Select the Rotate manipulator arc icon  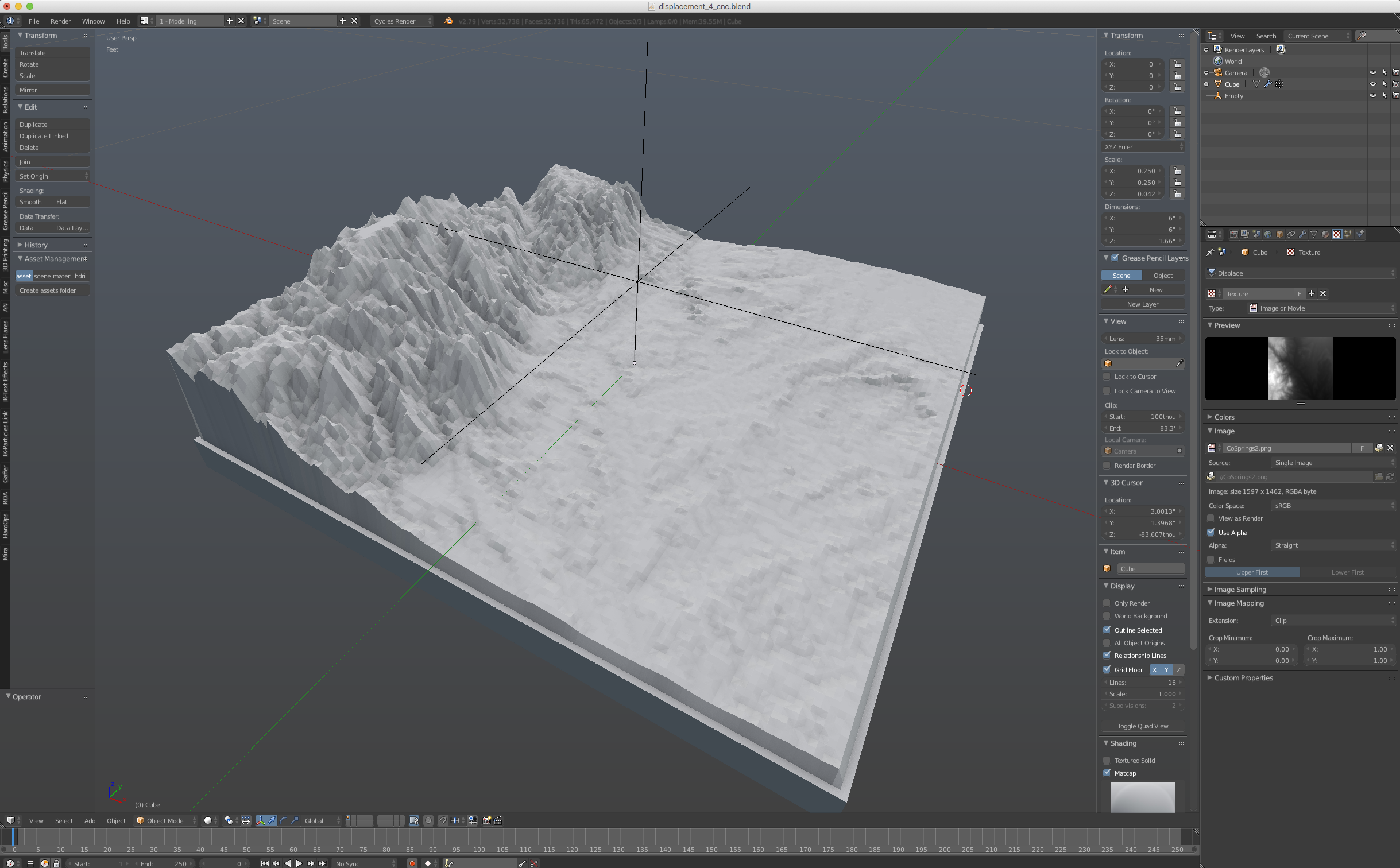[x=283, y=820]
